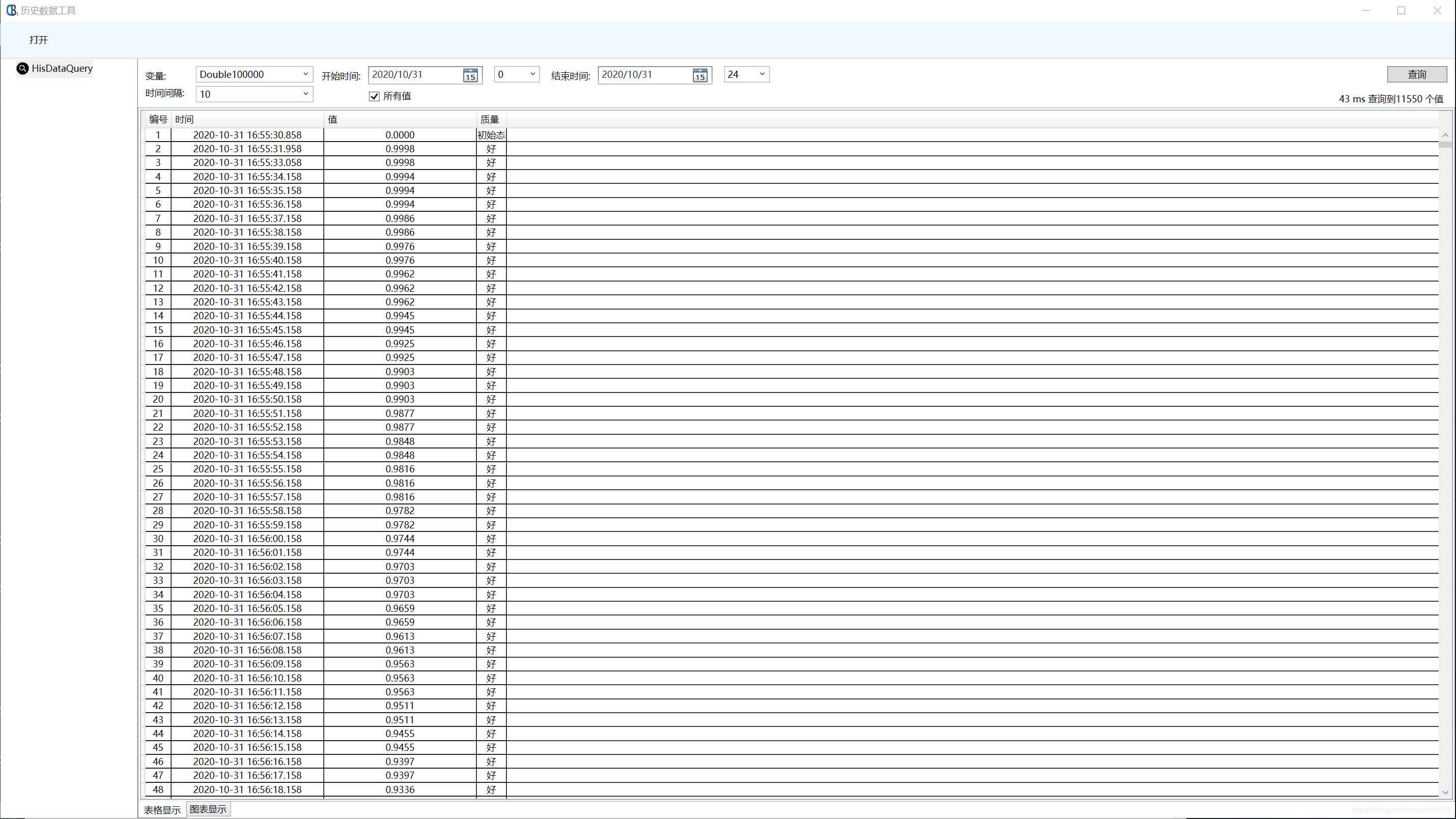Click the 质量 column header
This screenshot has width=1456, height=819.
[x=491, y=119]
